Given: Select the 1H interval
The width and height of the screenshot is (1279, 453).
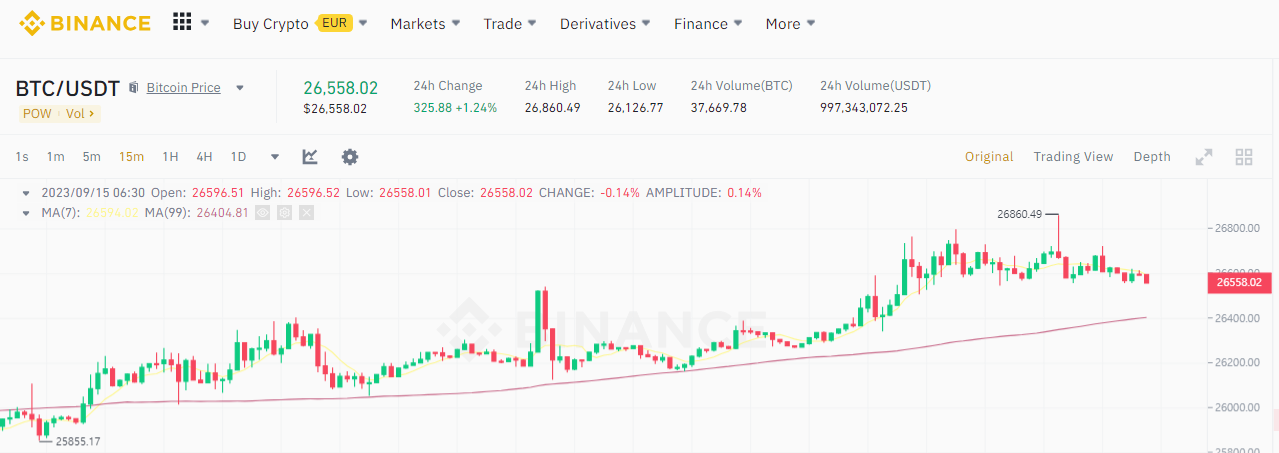Looking at the screenshot, I should click(170, 156).
